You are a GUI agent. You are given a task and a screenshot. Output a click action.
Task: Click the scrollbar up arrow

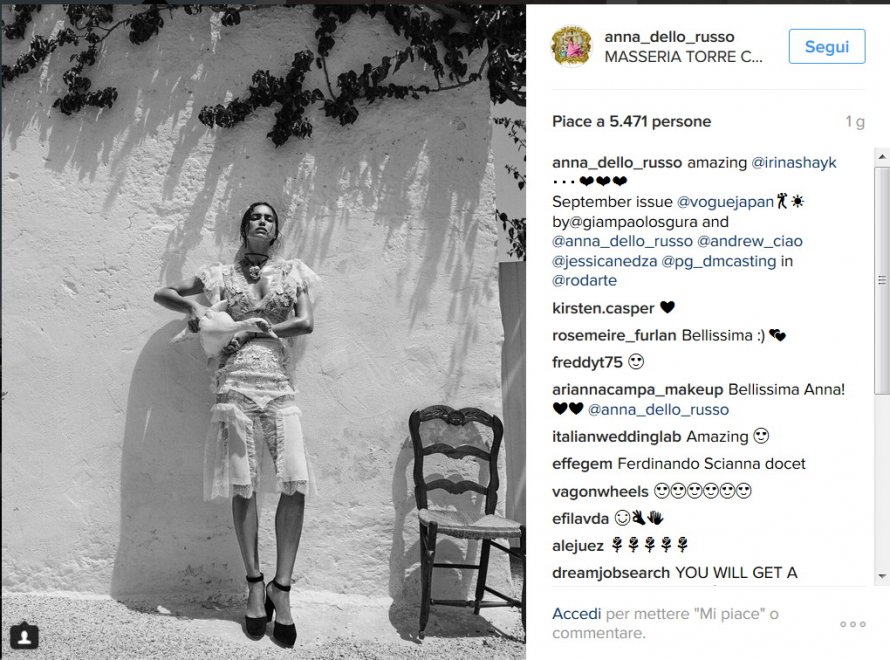click(x=882, y=156)
